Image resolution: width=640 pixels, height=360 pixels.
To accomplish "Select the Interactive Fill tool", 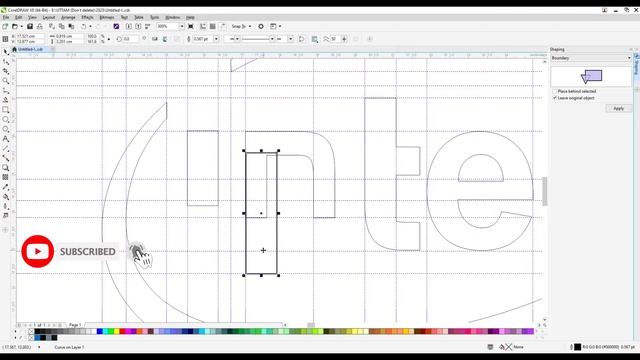I will [x=6, y=197].
